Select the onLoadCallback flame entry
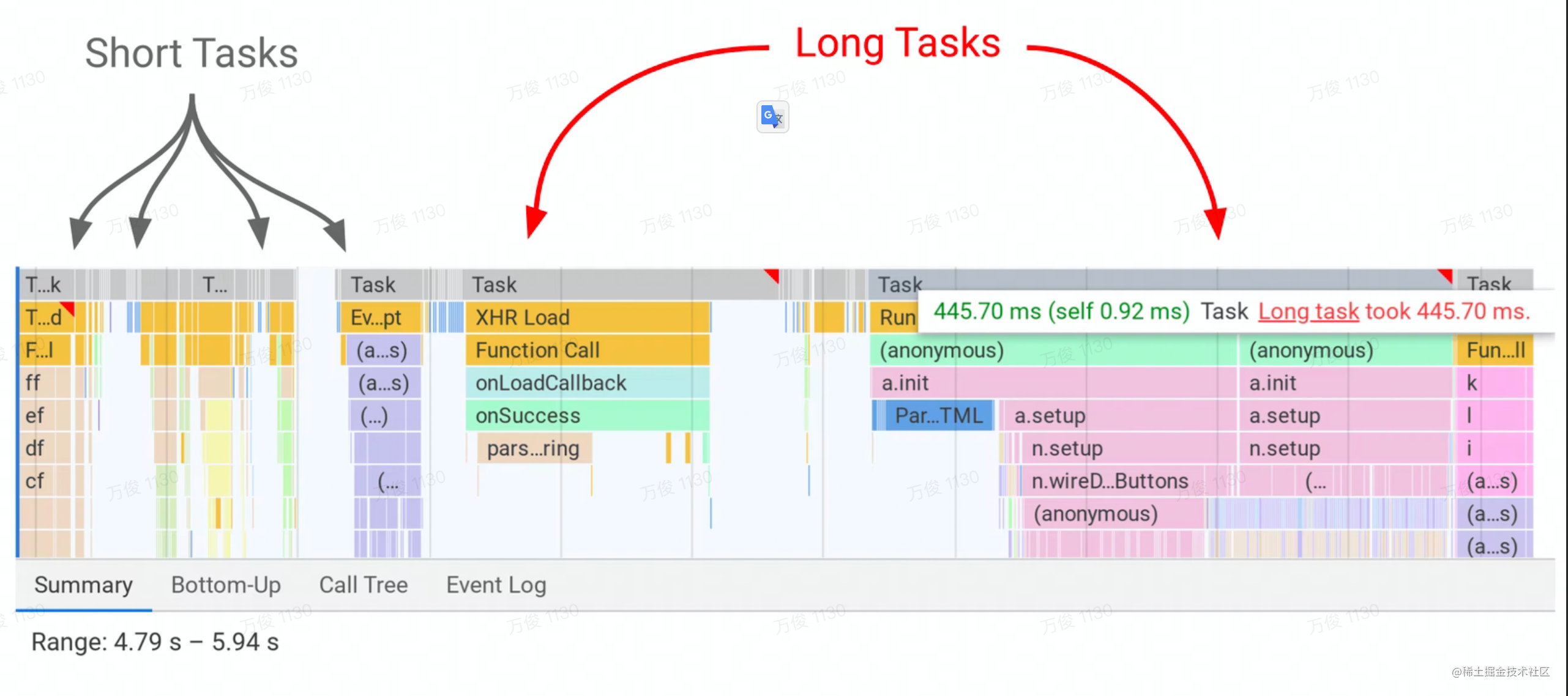The width and height of the screenshot is (1568, 696). click(586, 383)
